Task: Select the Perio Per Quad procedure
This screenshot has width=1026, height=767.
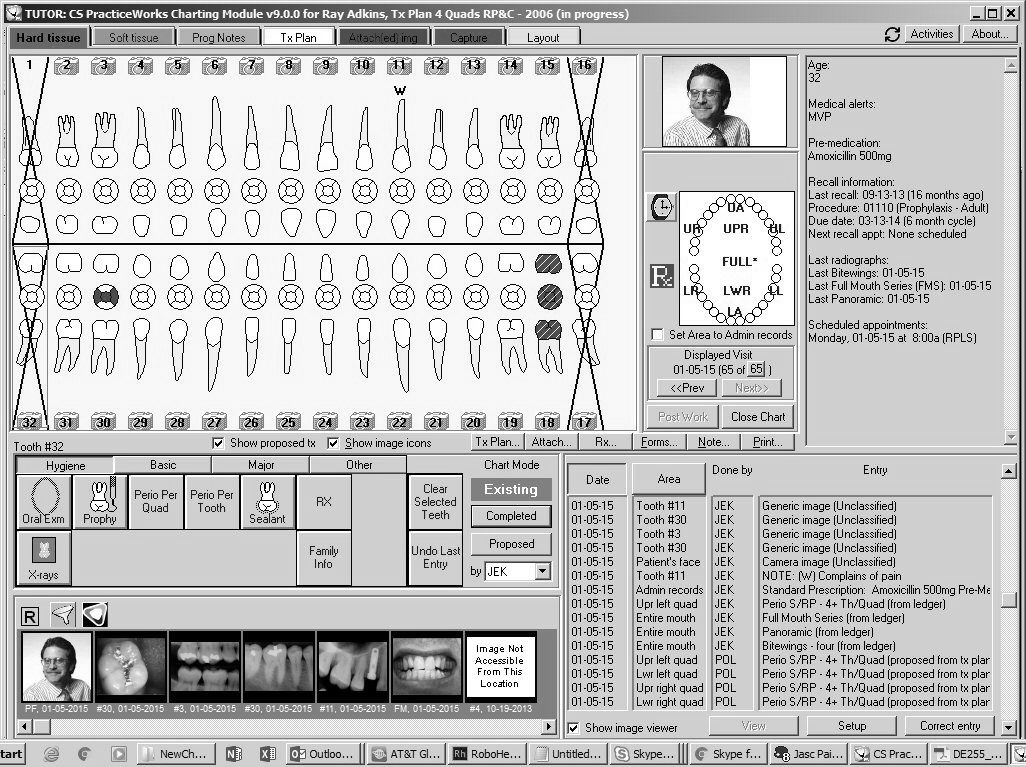Action: 155,501
